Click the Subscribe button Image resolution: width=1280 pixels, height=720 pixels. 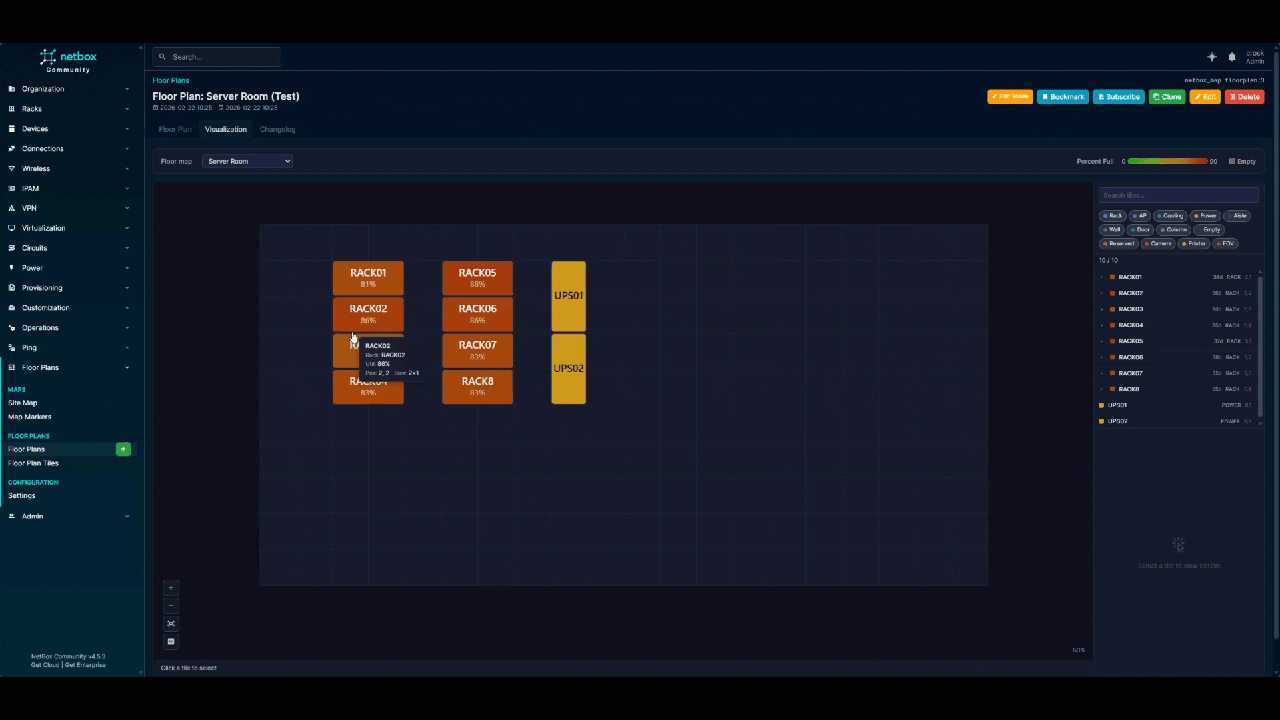1119,97
